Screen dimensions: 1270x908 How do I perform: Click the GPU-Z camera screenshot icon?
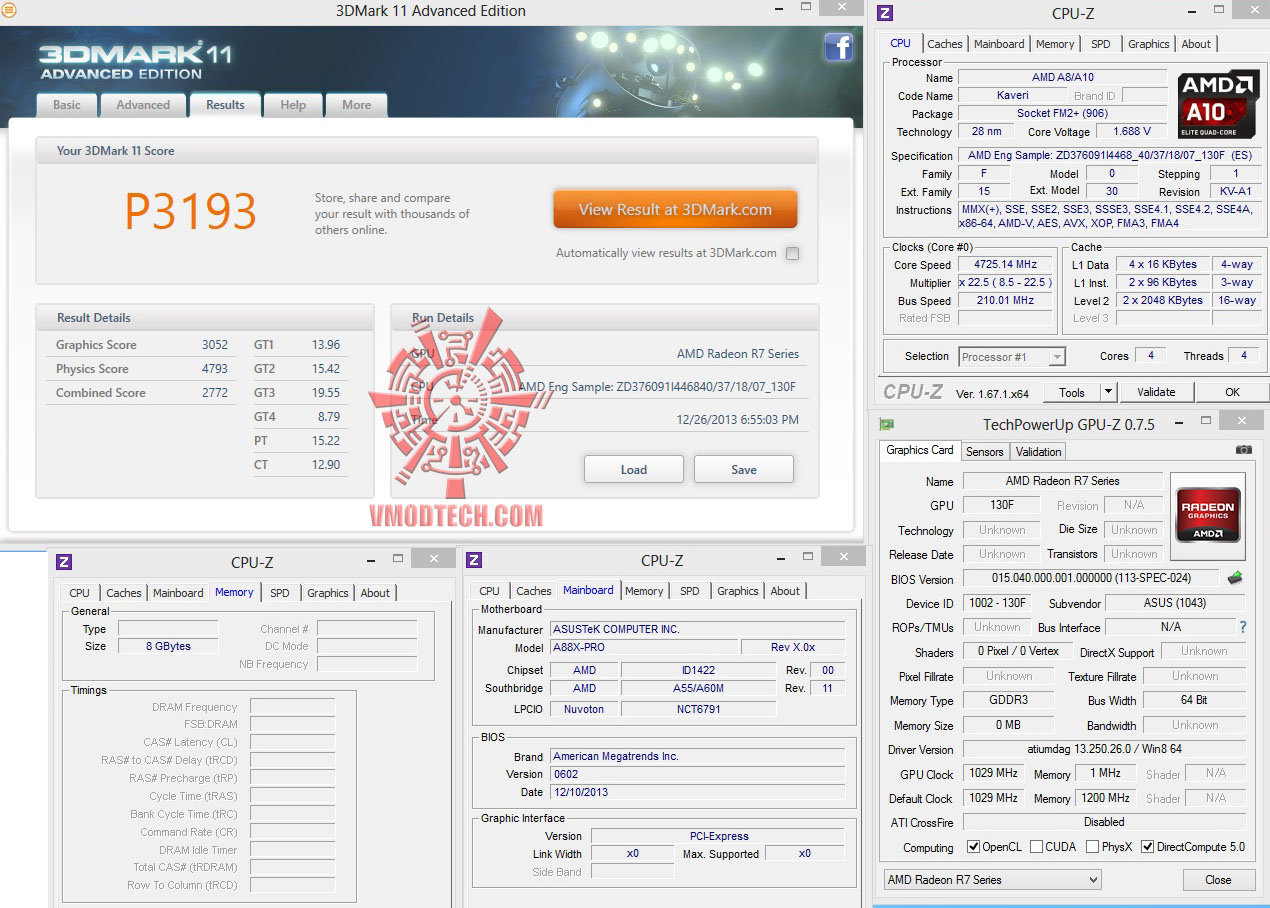(1243, 450)
